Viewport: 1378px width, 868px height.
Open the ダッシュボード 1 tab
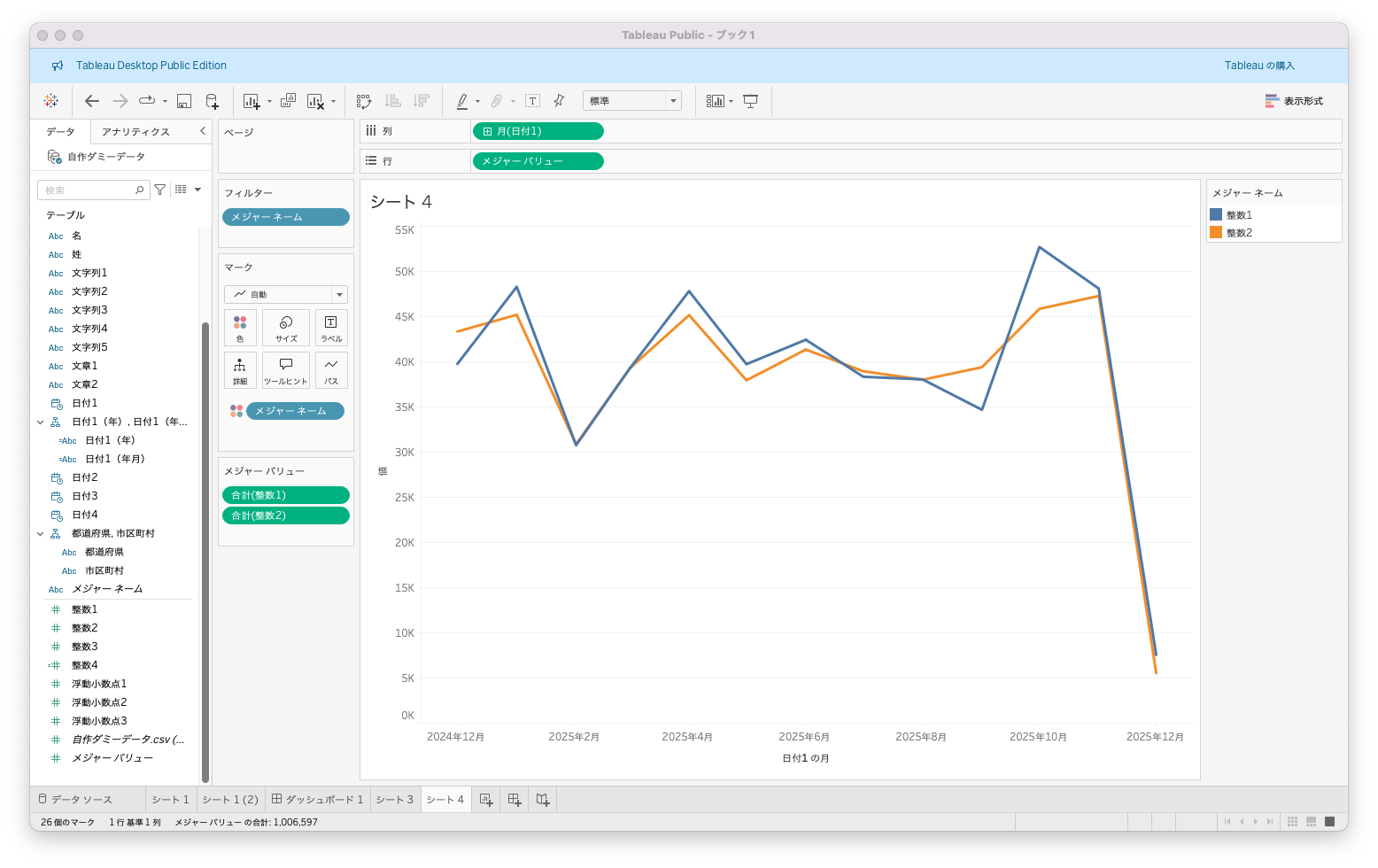[x=317, y=800]
